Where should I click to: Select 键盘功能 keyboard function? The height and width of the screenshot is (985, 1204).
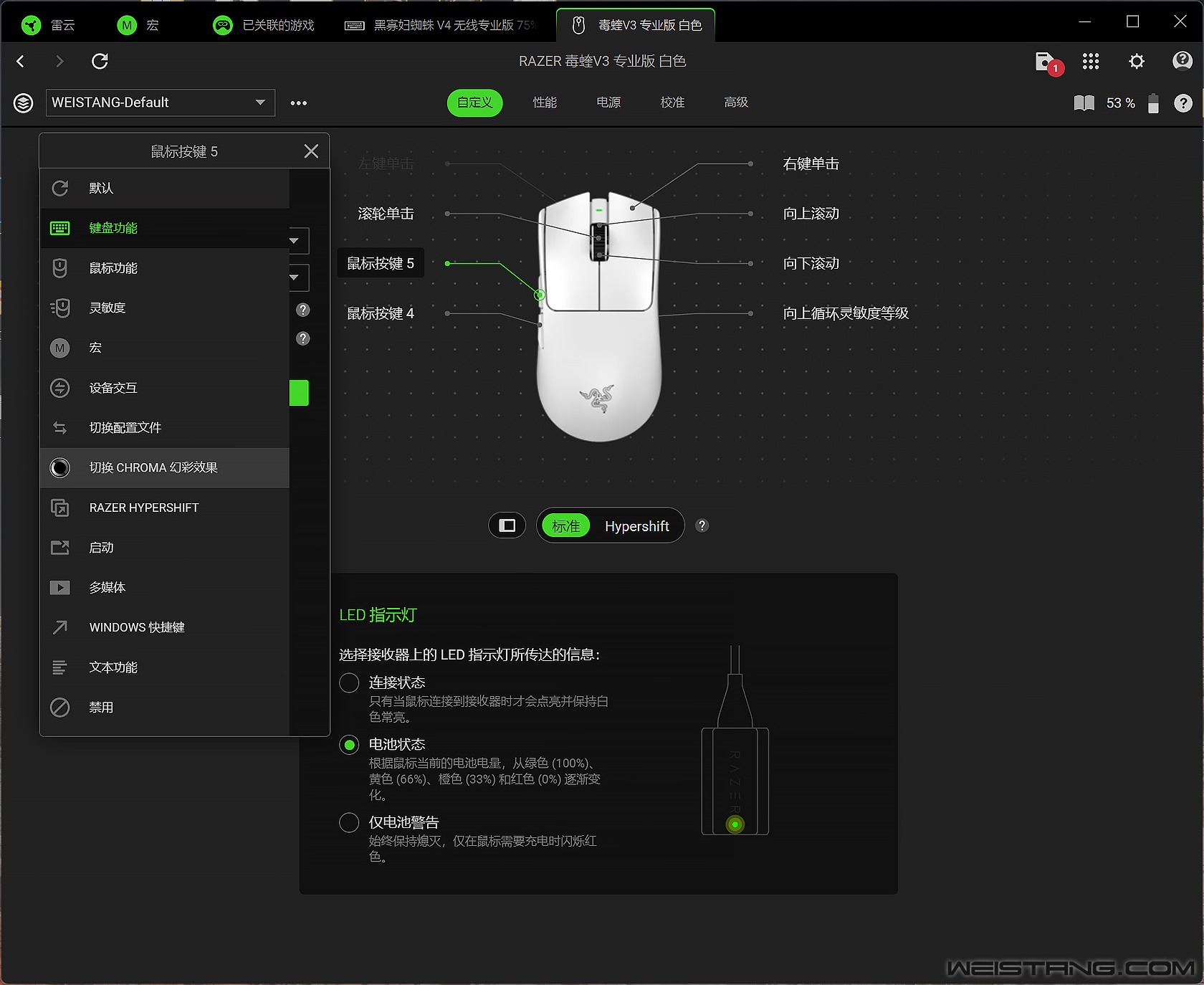pyautogui.click(x=165, y=229)
